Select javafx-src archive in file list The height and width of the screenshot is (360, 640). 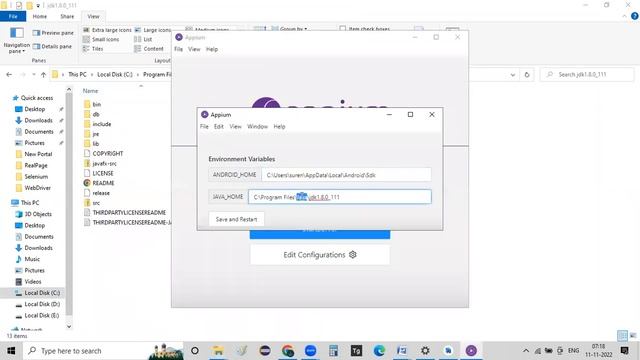tap(100, 163)
